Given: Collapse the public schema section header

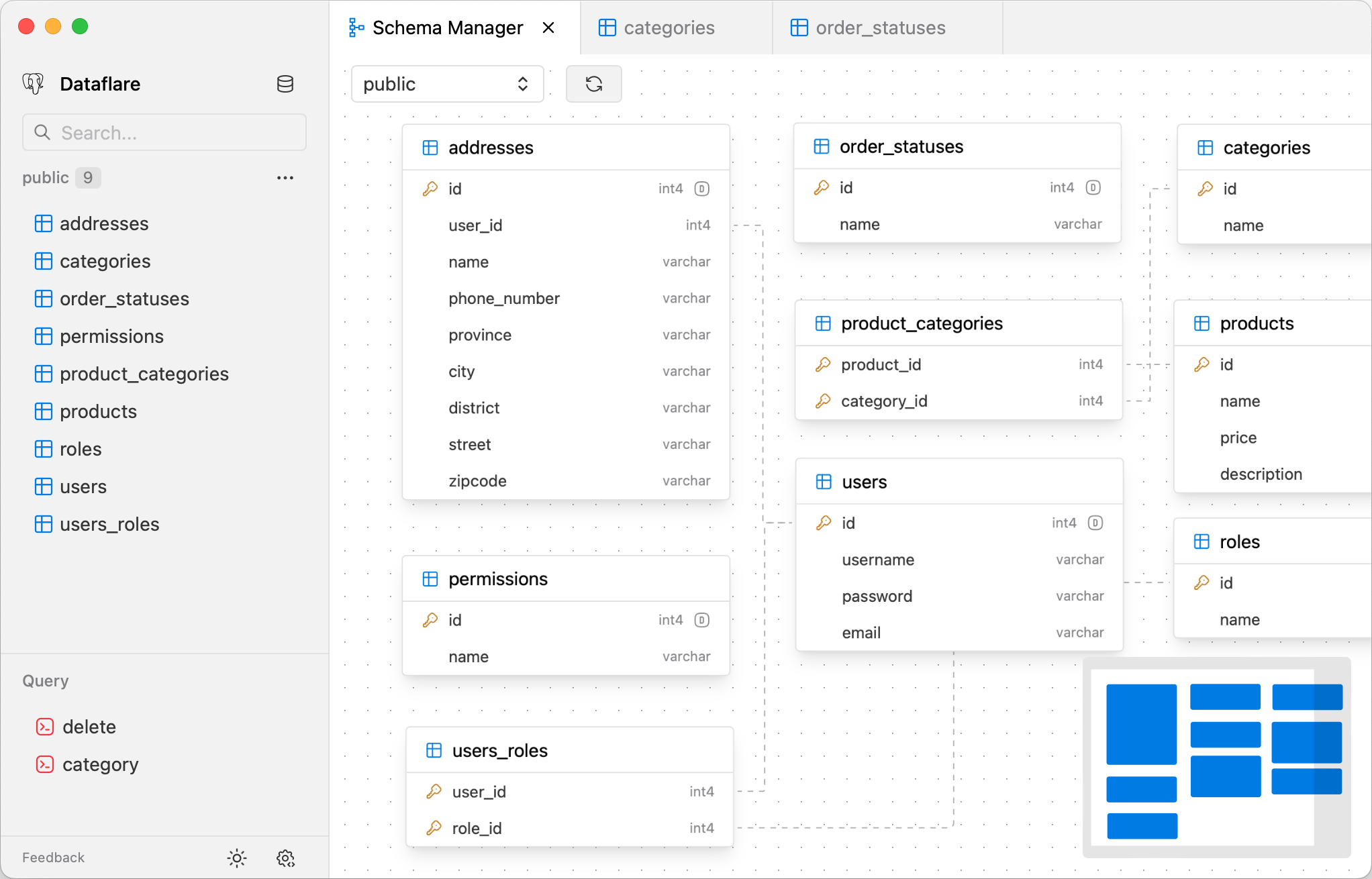Looking at the screenshot, I should (46, 178).
